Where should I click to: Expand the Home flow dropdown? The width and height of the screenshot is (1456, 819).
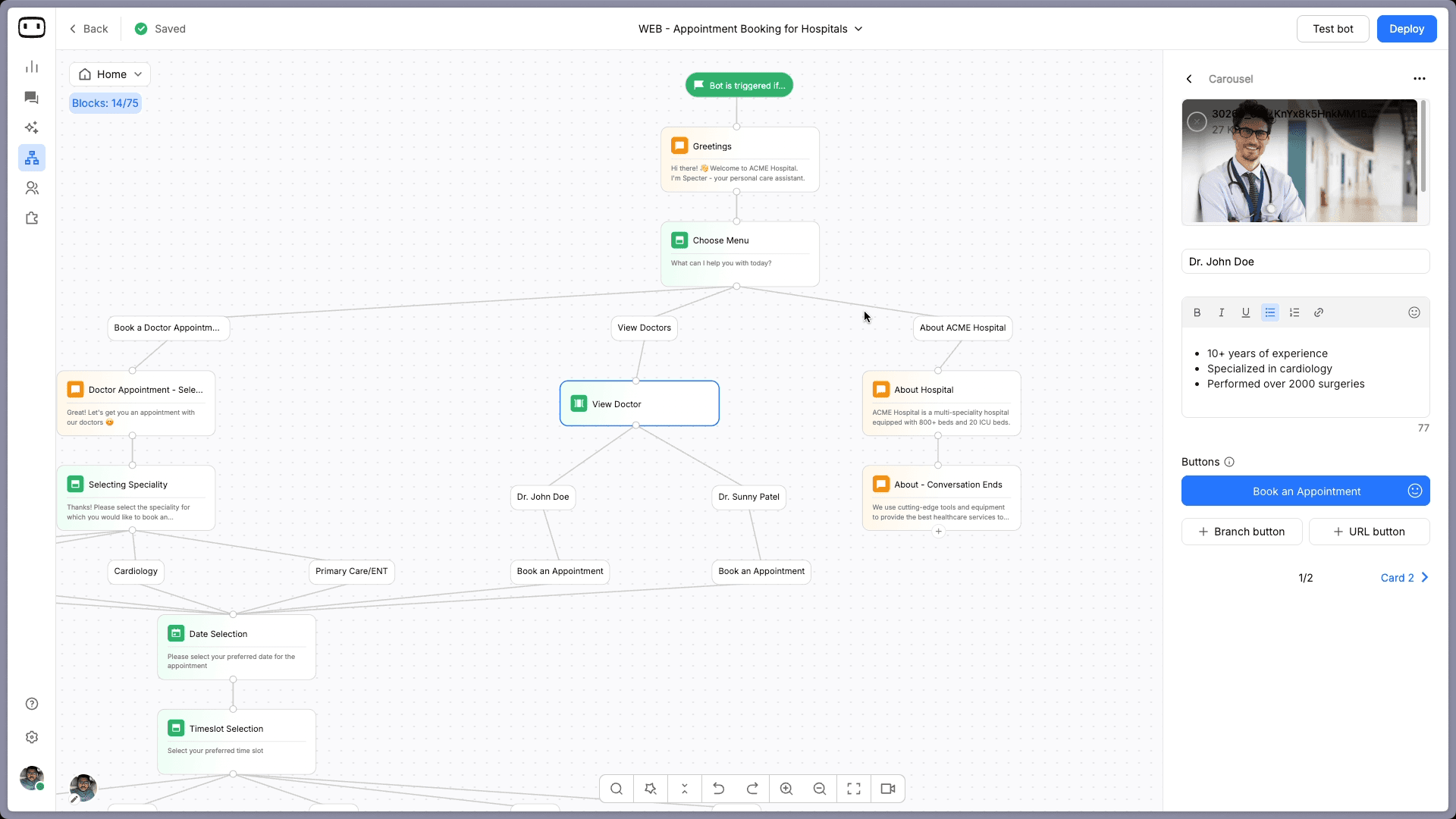[x=110, y=74]
